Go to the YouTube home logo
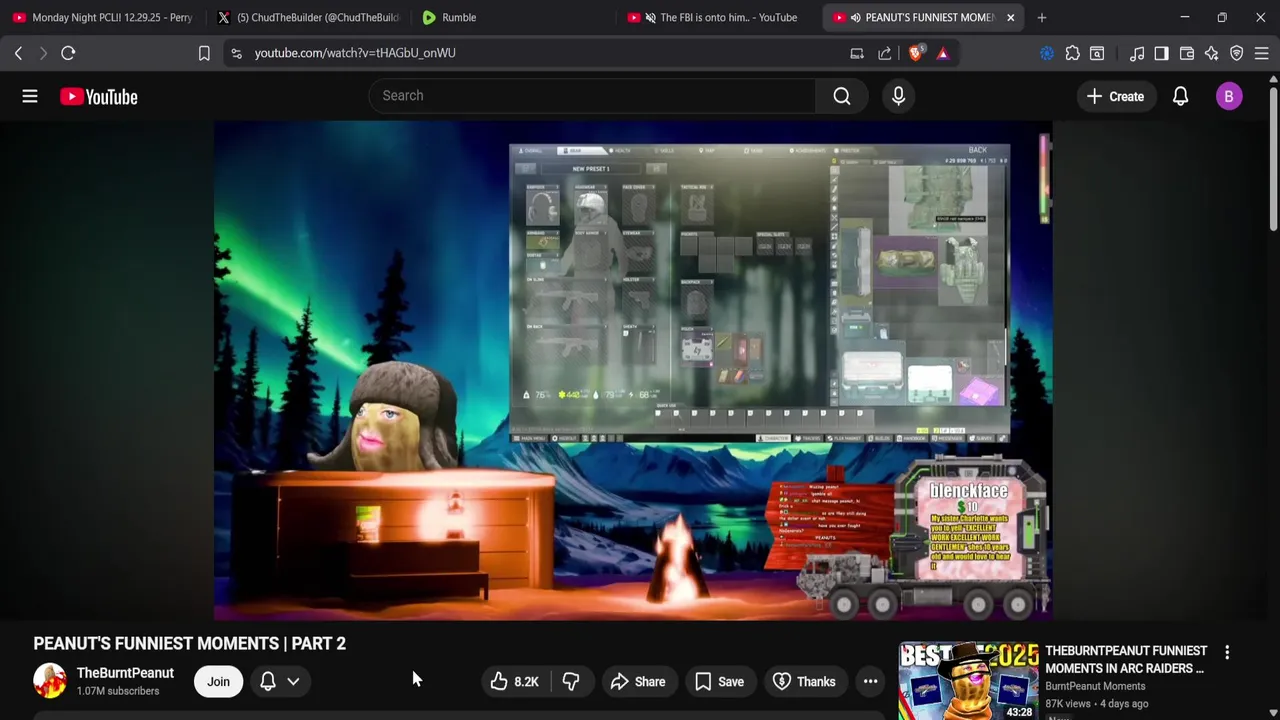Image resolution: width=1280 pixels, height=720 pixels. [98, 96]
